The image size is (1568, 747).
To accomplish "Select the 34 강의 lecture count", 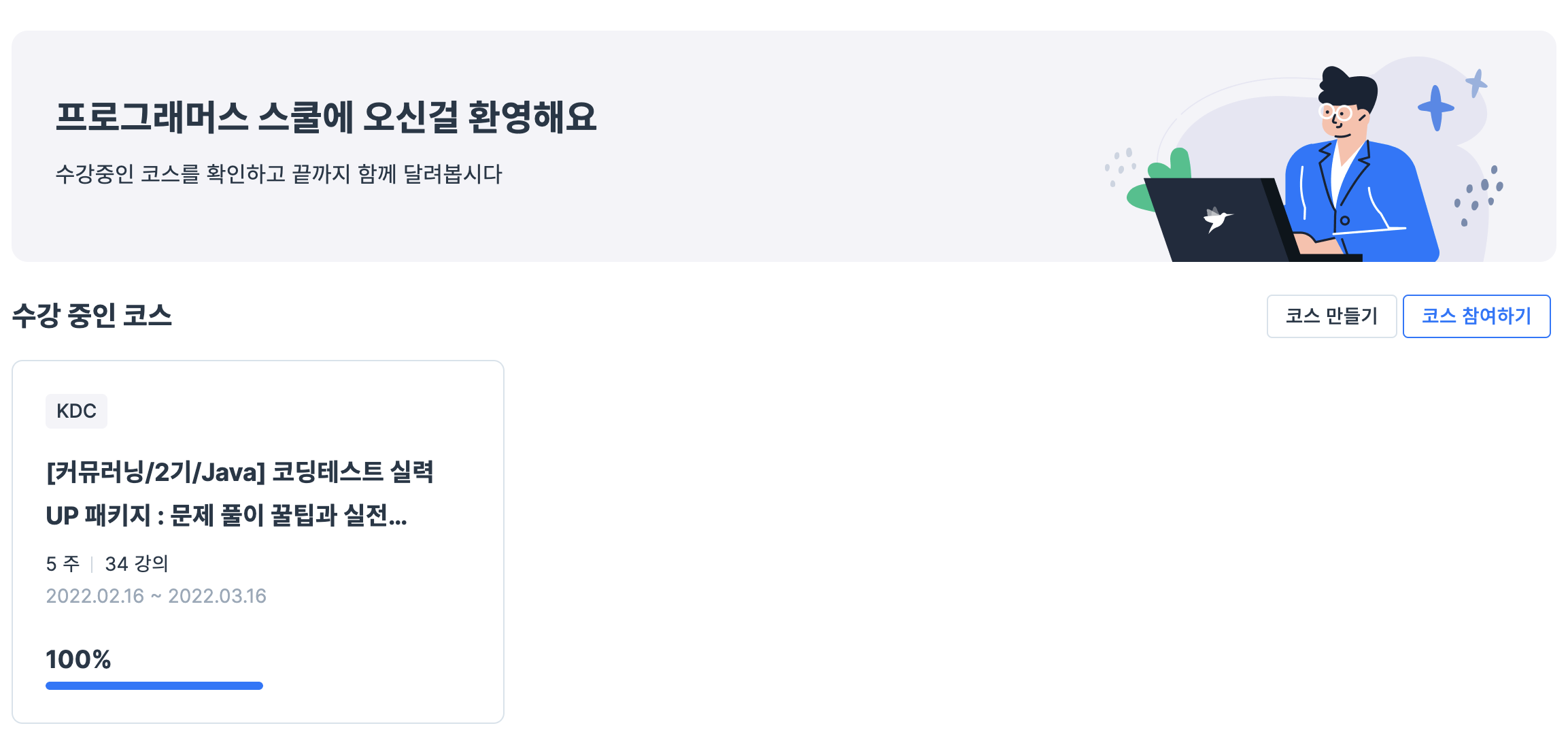I will 137,563.
